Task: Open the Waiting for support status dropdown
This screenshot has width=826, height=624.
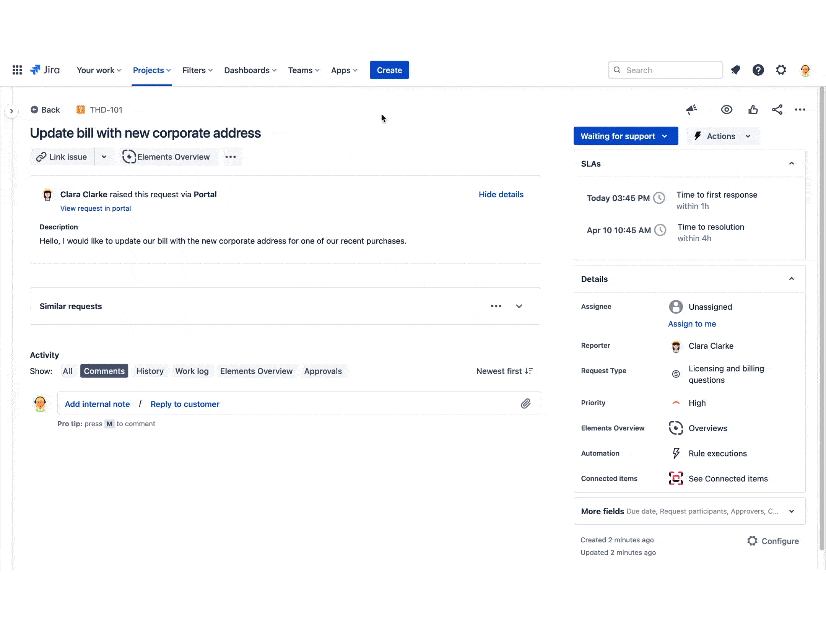Action: [x=625, y=136]
